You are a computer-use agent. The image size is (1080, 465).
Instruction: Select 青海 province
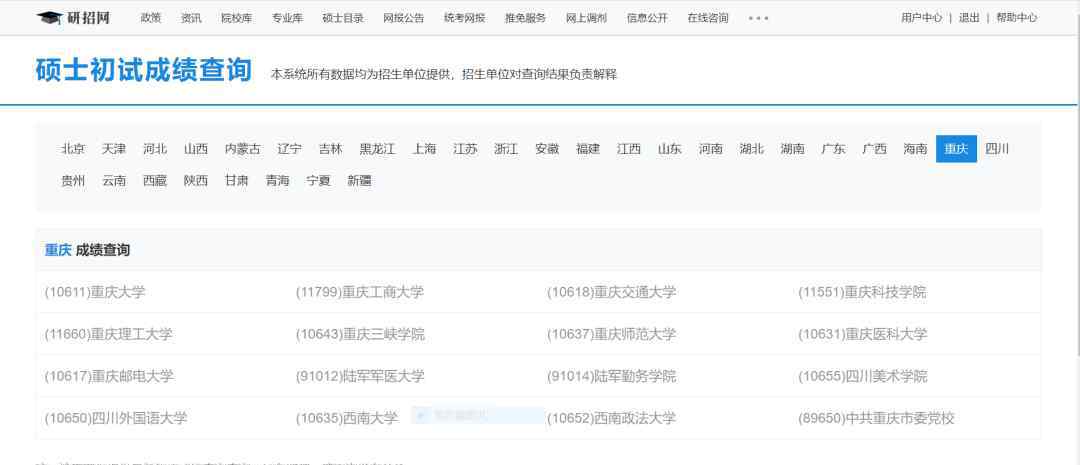point(278,181)
